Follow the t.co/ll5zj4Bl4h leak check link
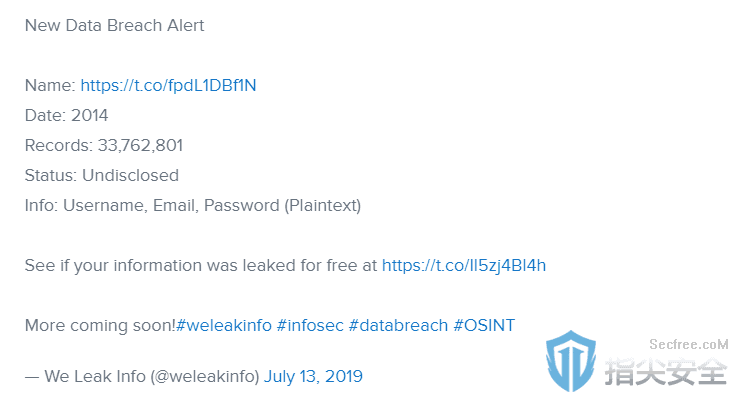 click(464, 266)
